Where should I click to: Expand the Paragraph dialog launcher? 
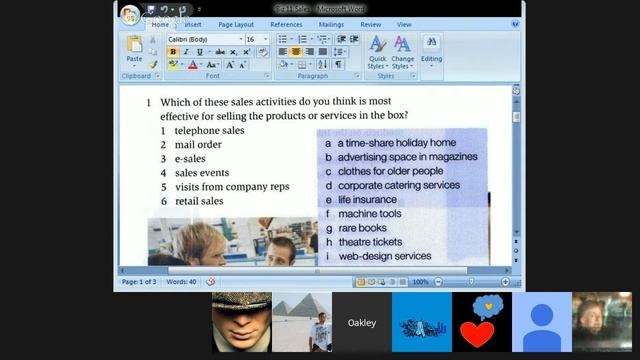point(357,76)
